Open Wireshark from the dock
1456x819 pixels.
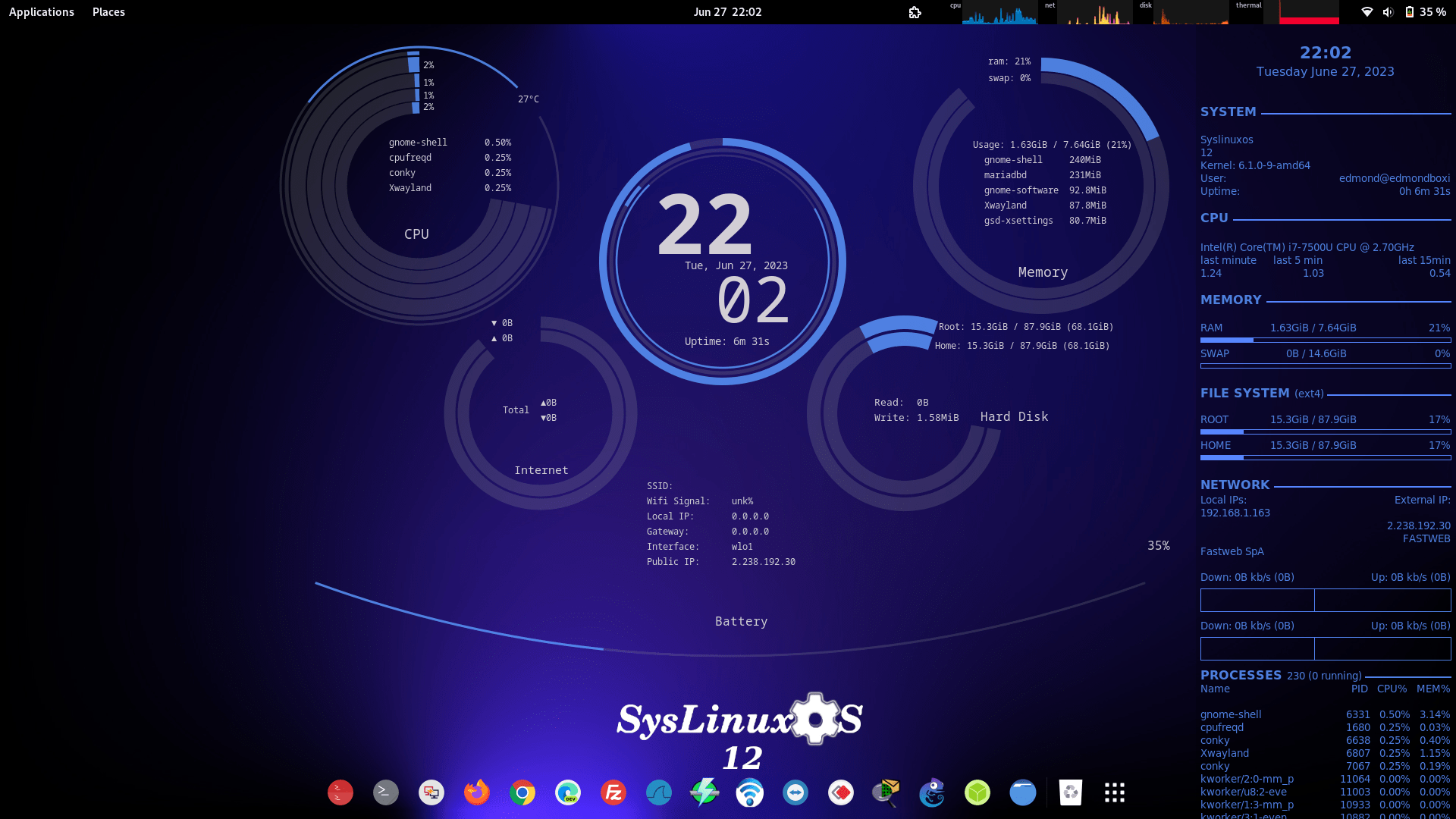coord(659,792)
